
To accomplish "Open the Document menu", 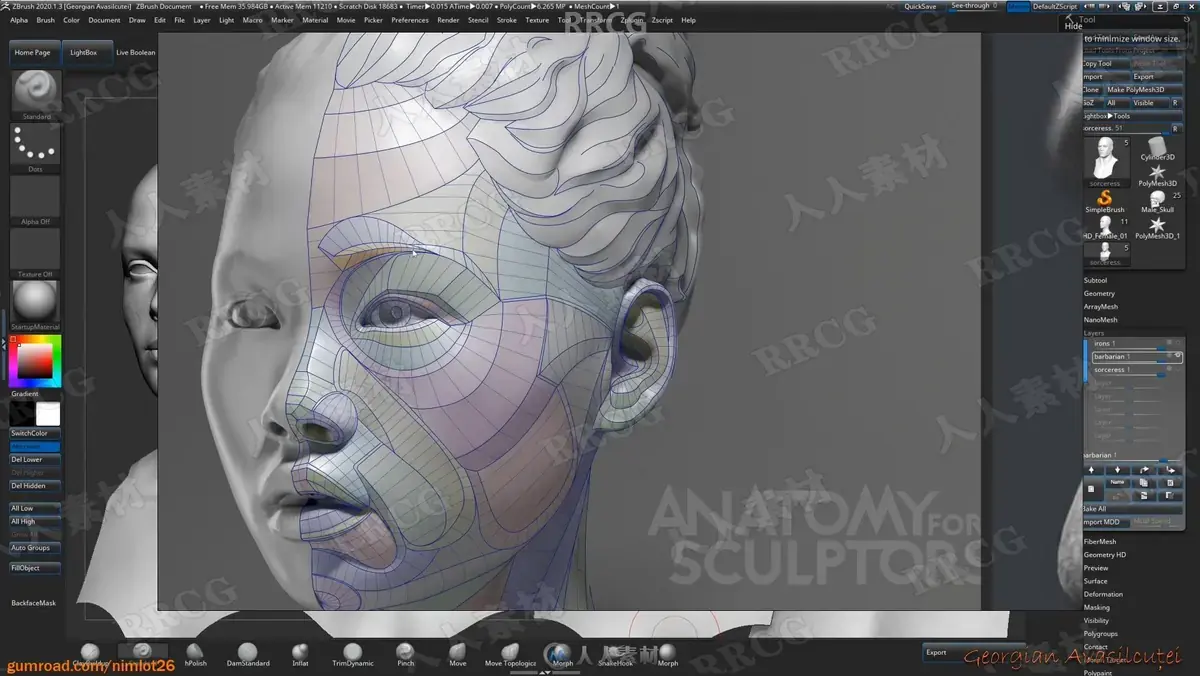I will tap(104, 20).
